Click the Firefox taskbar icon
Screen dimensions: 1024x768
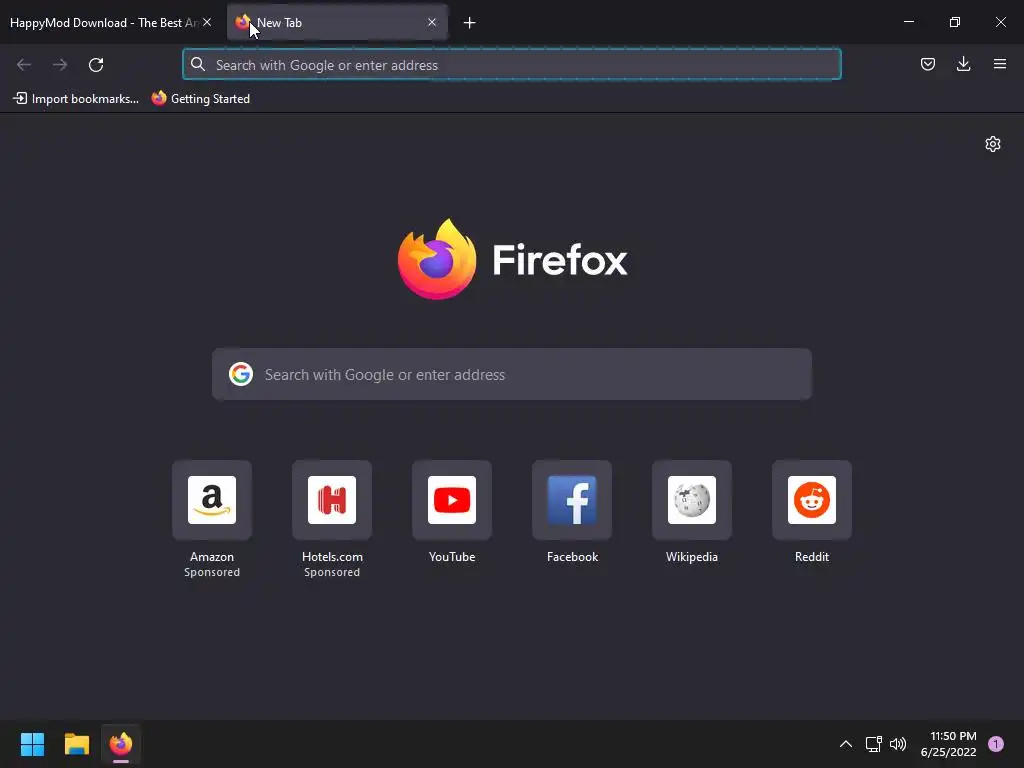click(x=121, y=744)
